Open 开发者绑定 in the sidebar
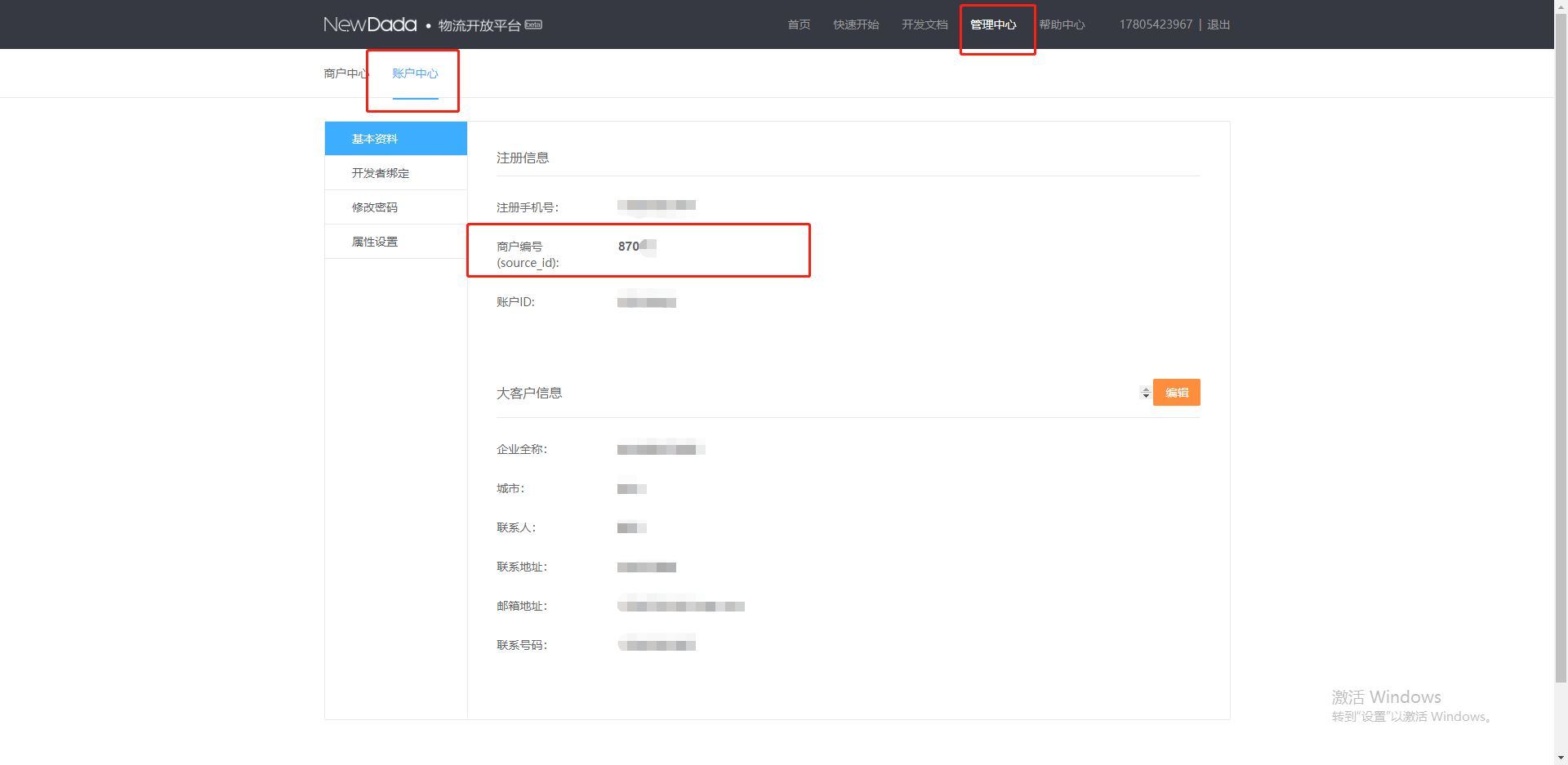1568x765 pixels. click(x=396, y=173)
